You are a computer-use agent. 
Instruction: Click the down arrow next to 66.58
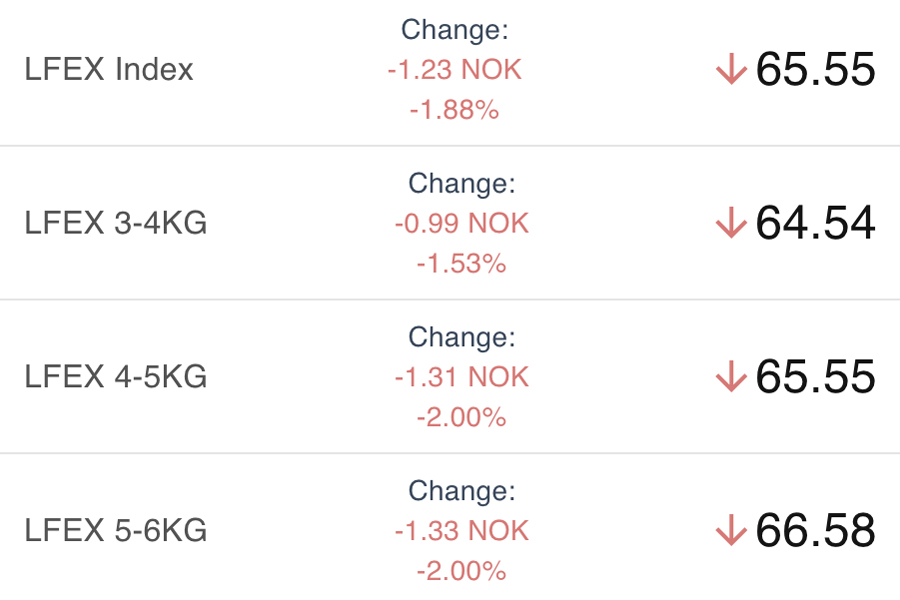coord(731,531)
